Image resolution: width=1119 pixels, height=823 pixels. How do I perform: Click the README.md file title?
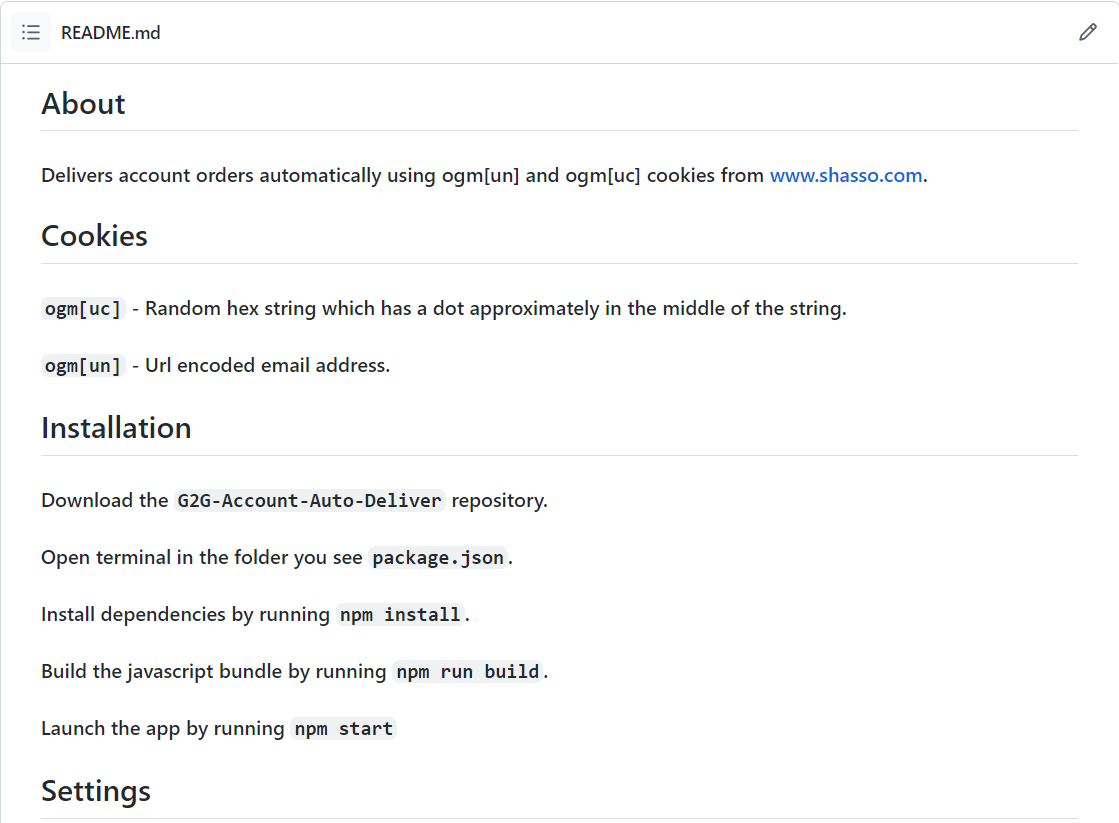(110, 33)
